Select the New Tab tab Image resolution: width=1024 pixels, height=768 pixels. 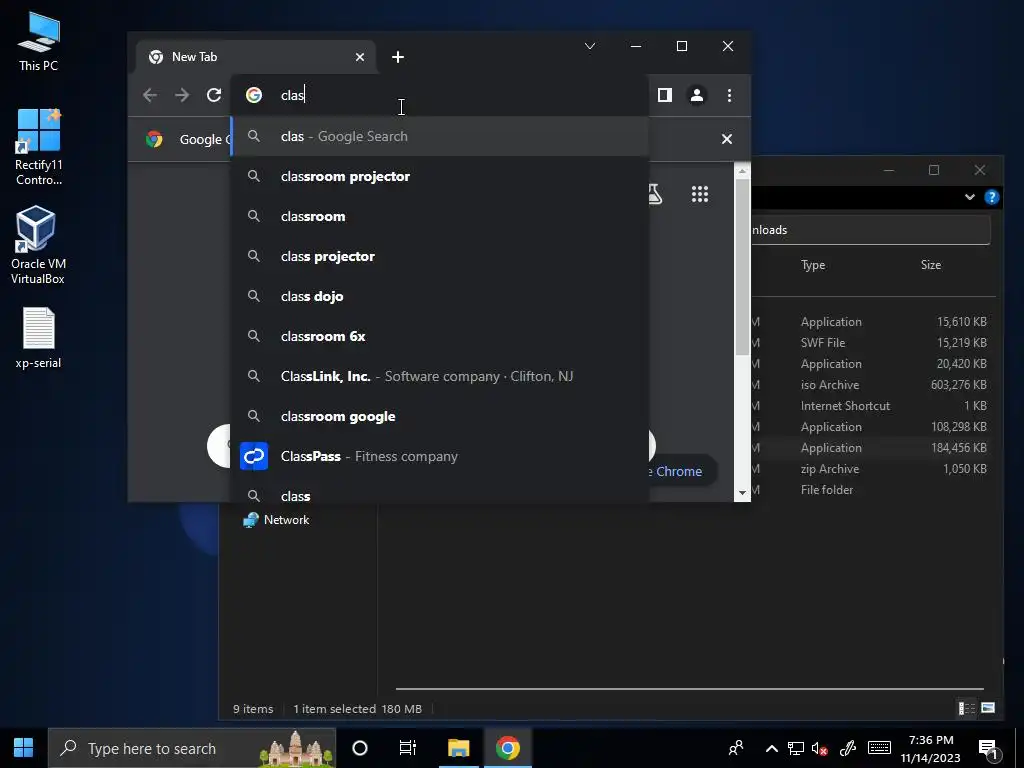coord(256,57)
